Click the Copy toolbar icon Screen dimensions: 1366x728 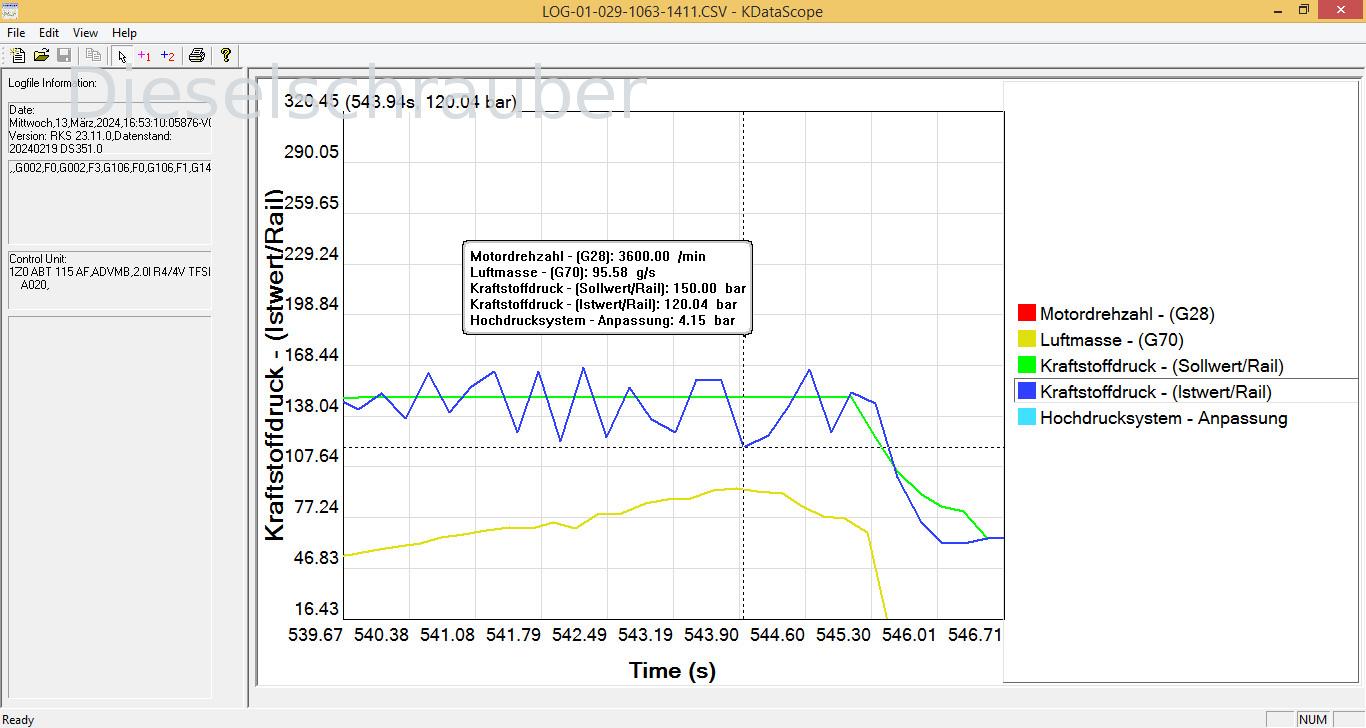93,56
